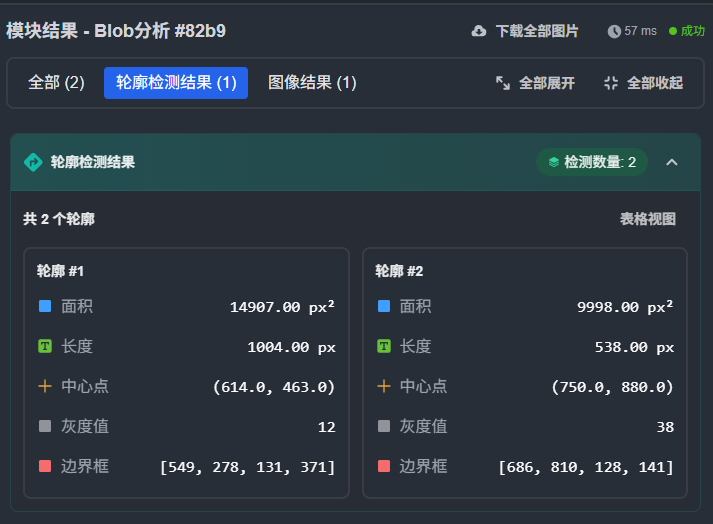Click the green T length icon in contour #2
Viewport: 713px width, 524px height.
[x=384, y=346]
